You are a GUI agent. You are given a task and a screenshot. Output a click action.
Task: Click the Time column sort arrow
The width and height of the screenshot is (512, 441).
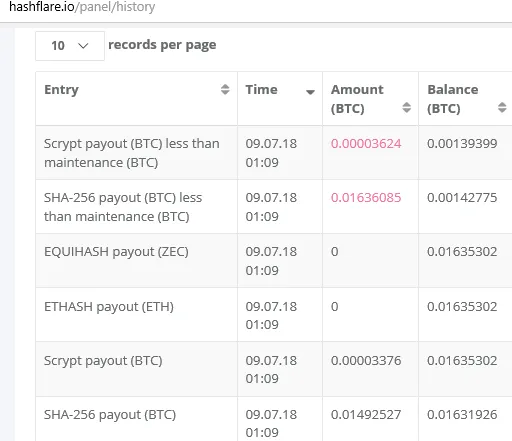(310, 92)
